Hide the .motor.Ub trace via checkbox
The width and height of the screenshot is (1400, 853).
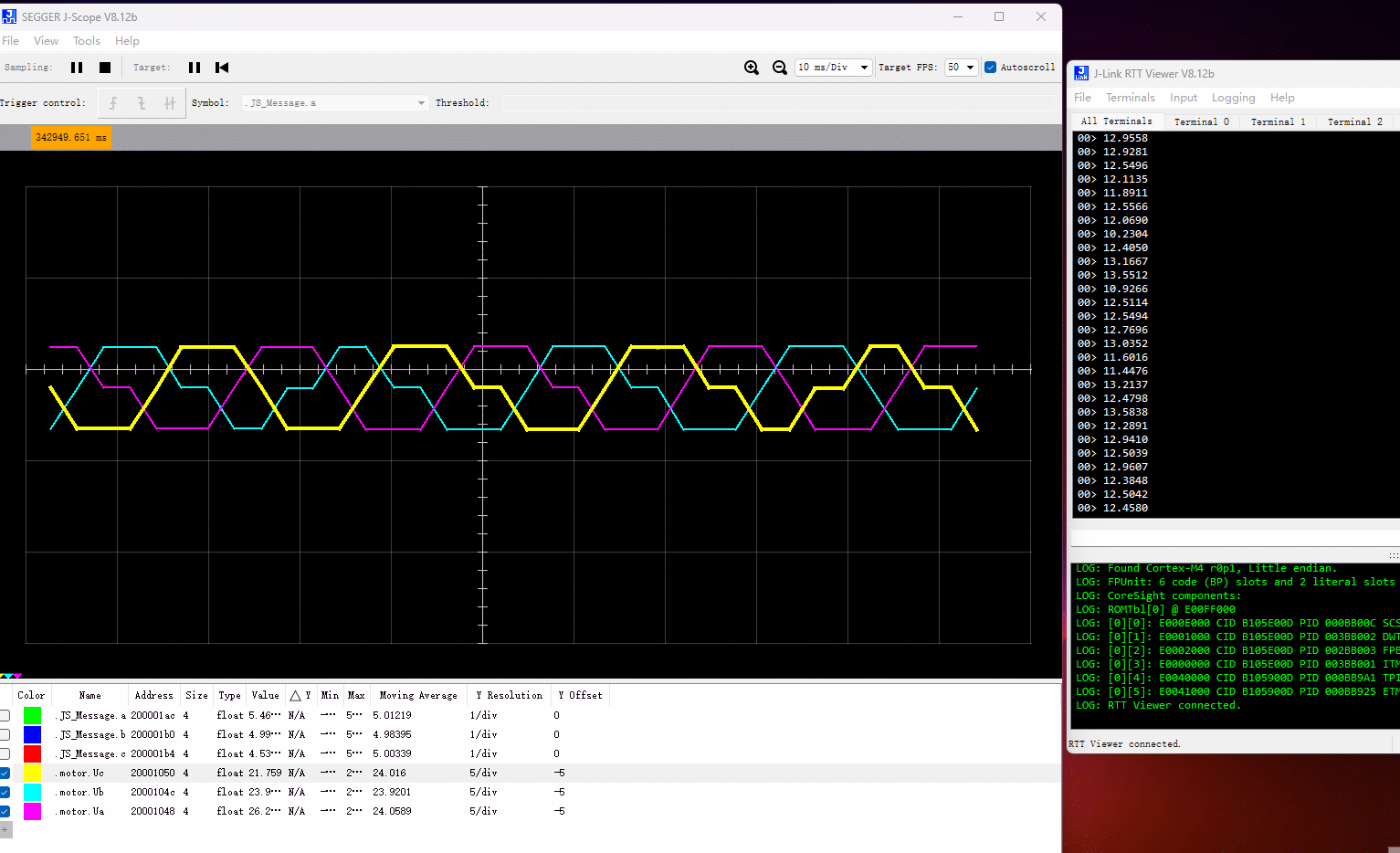pyautogui.click(x=5, y=792)
